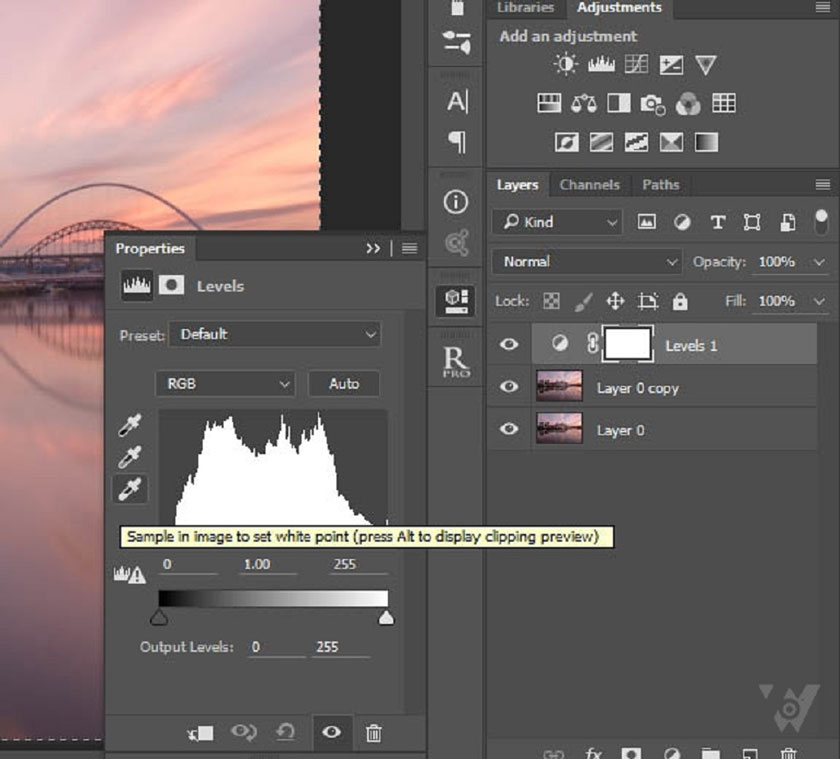Screen dimensions: 840x759
Task: Open the Info panel icon
Action: tap(456, 202)
